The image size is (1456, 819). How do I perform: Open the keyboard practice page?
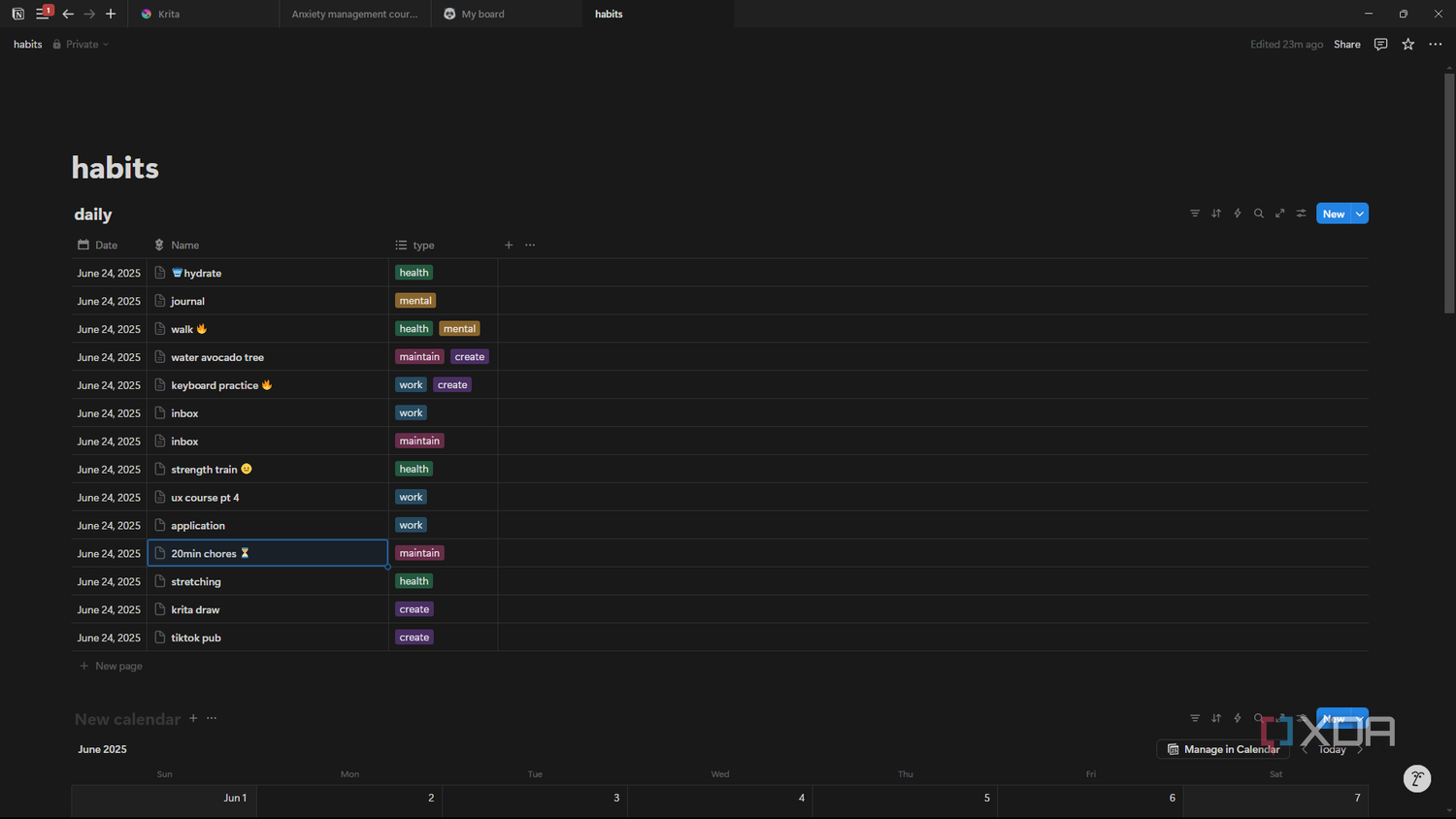tap(221, 385)
